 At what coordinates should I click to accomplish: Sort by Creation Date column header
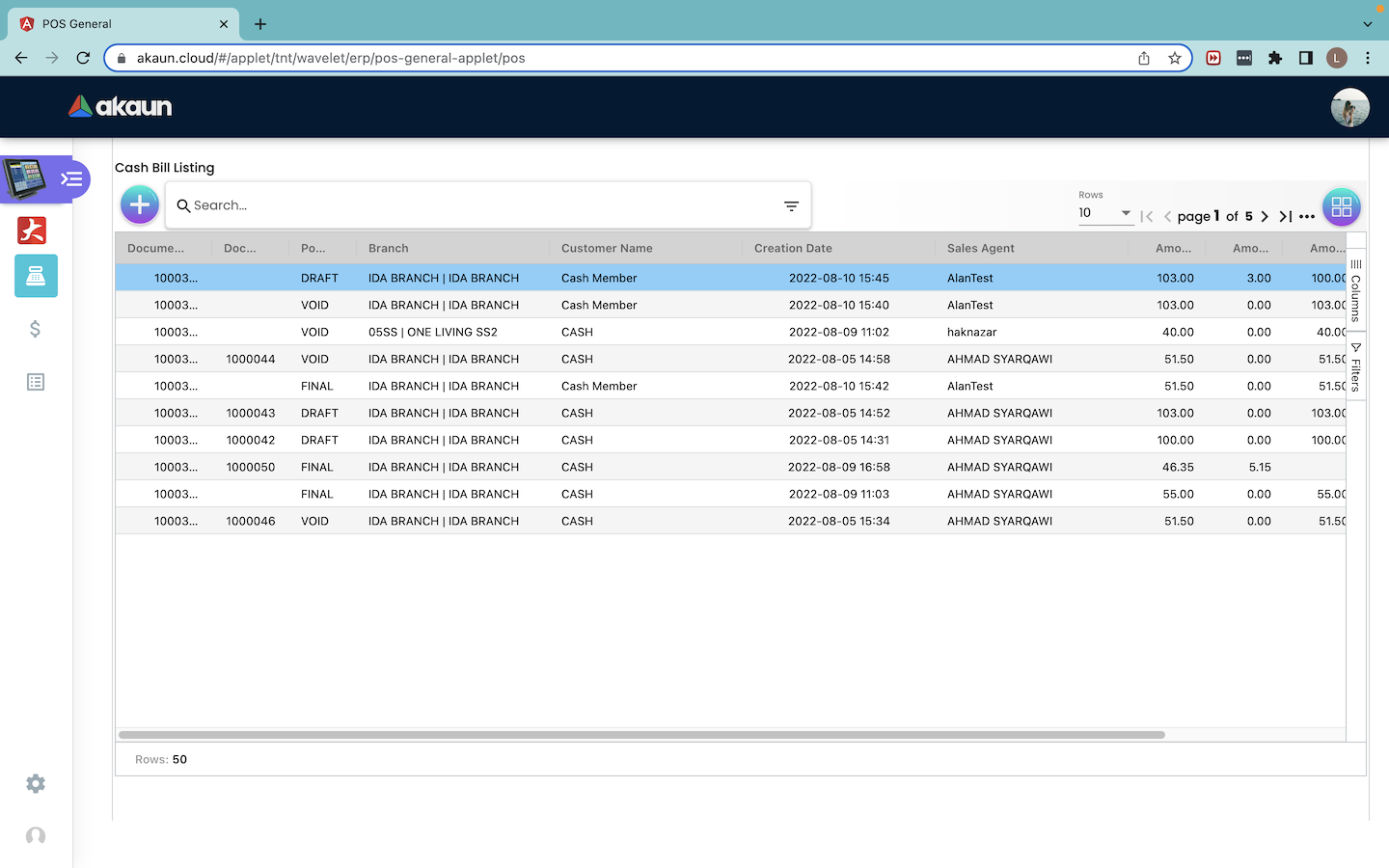793,248
